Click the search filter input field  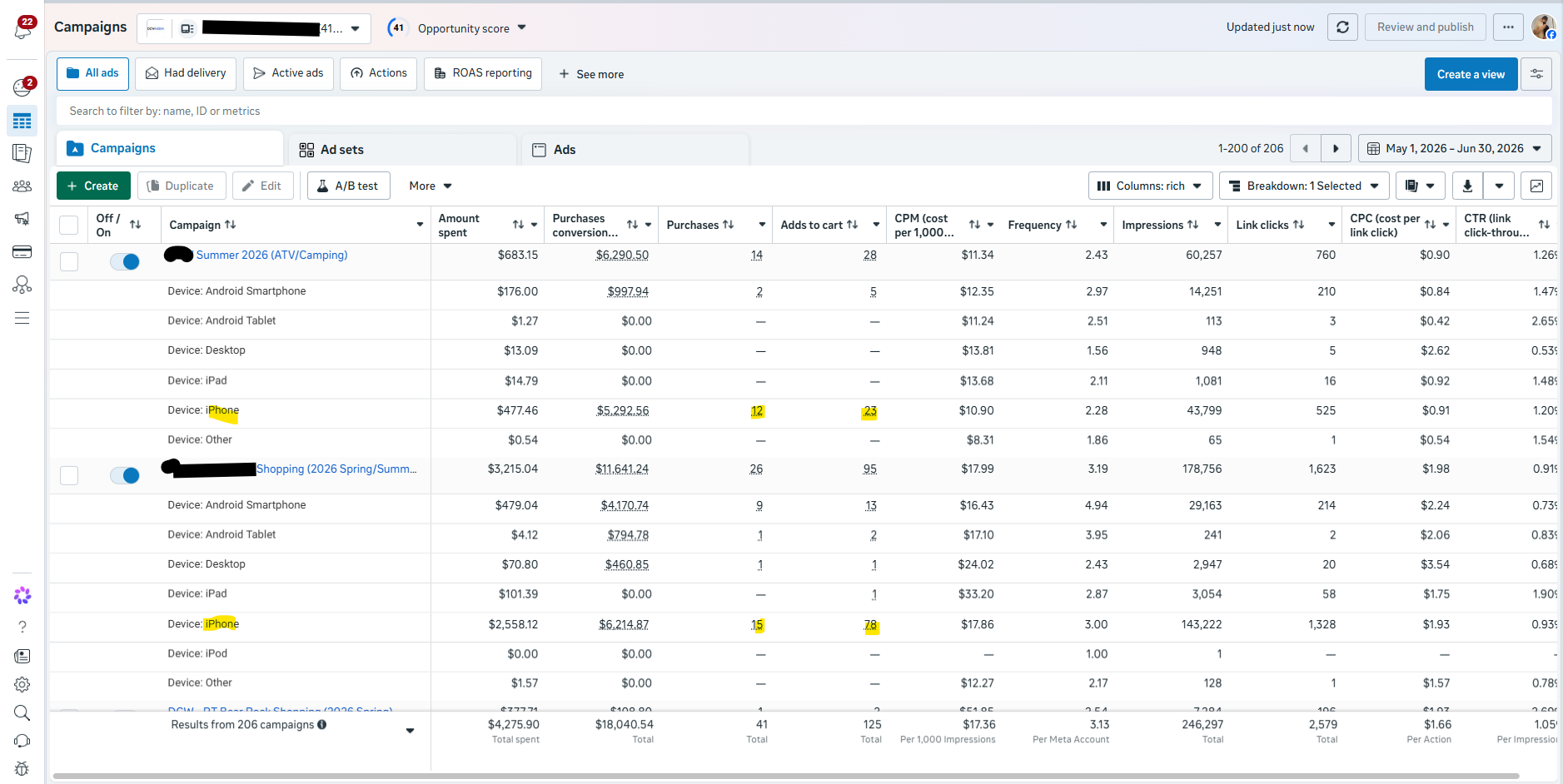(x=804, y=111)
